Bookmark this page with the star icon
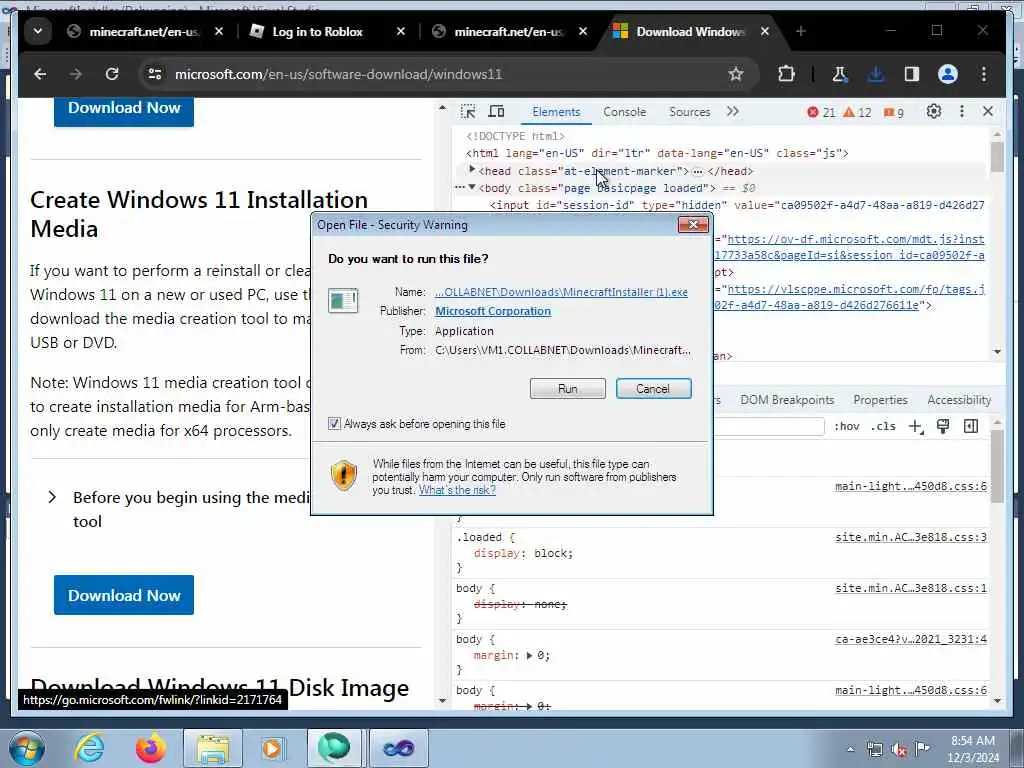1024x768 pixels. [x=736, y=74]
